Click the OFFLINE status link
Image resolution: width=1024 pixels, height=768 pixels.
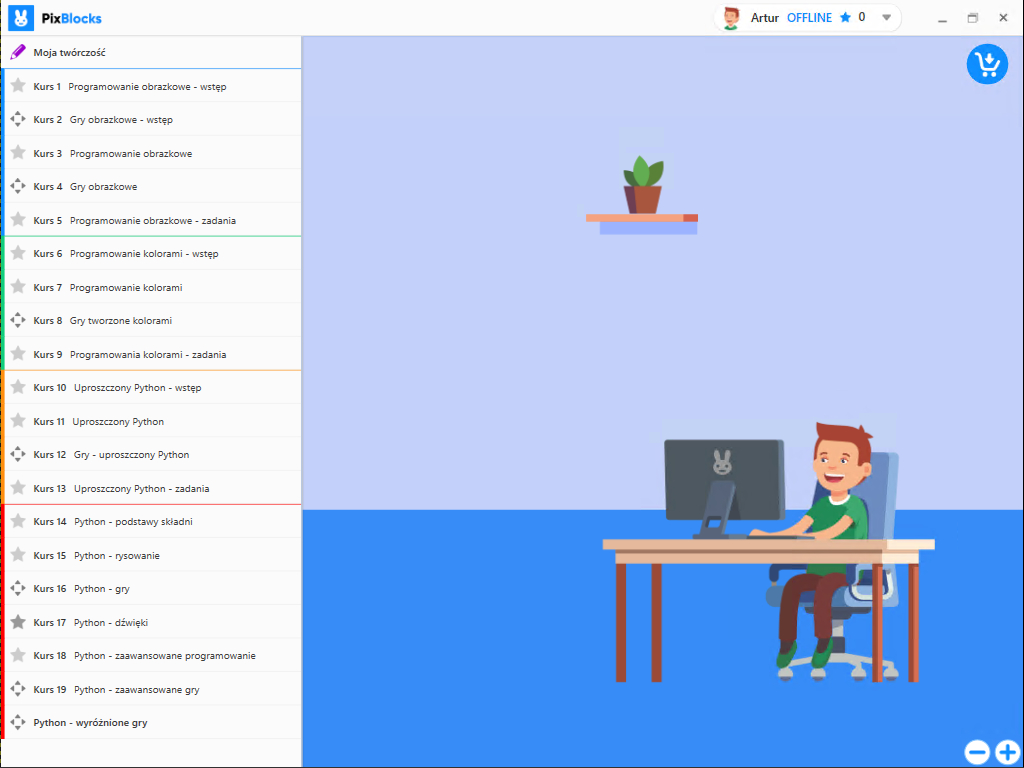[809, 18]
